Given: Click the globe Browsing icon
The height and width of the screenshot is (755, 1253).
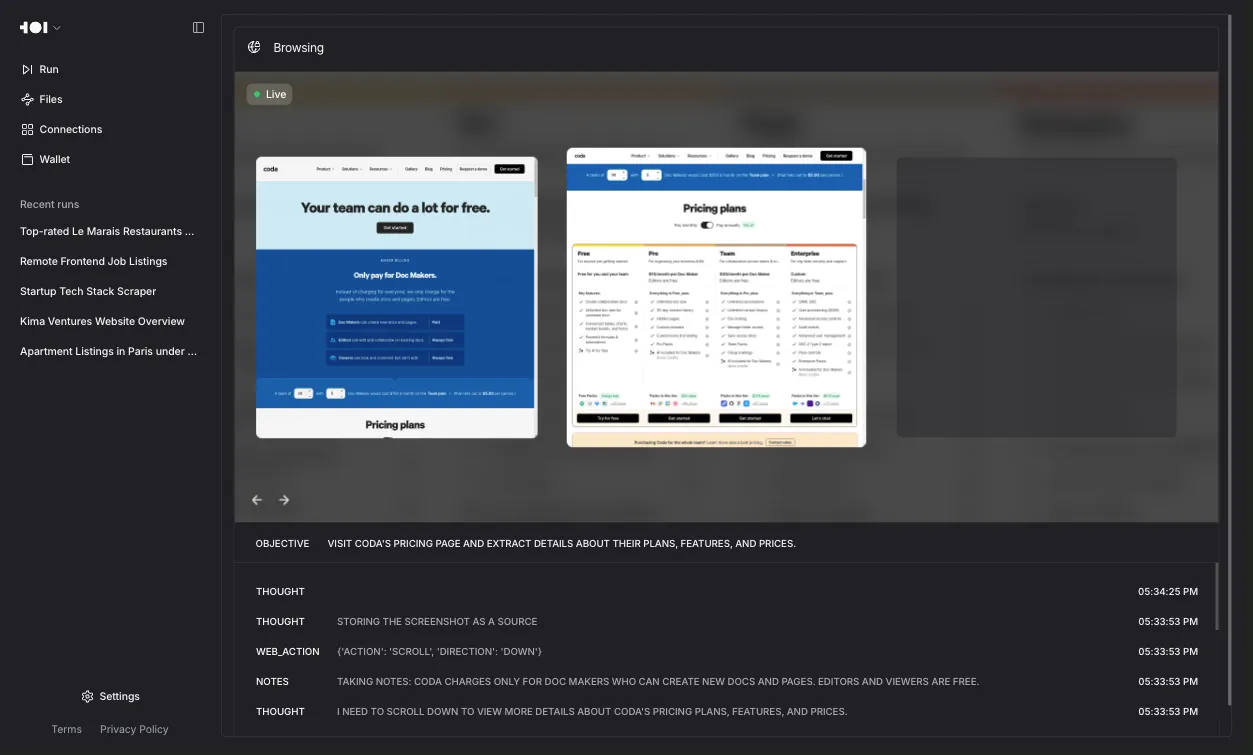Looking at the screenshot, I should 254,47.
